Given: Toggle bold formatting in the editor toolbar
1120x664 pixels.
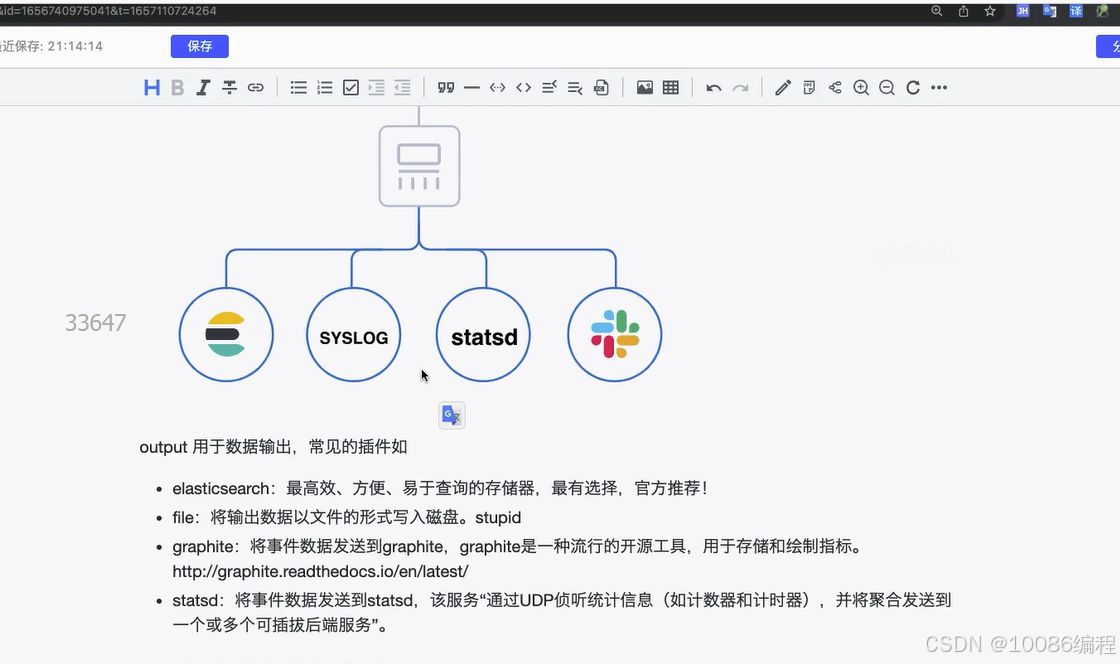Looking at the screenshot, I should coord(178,88).
